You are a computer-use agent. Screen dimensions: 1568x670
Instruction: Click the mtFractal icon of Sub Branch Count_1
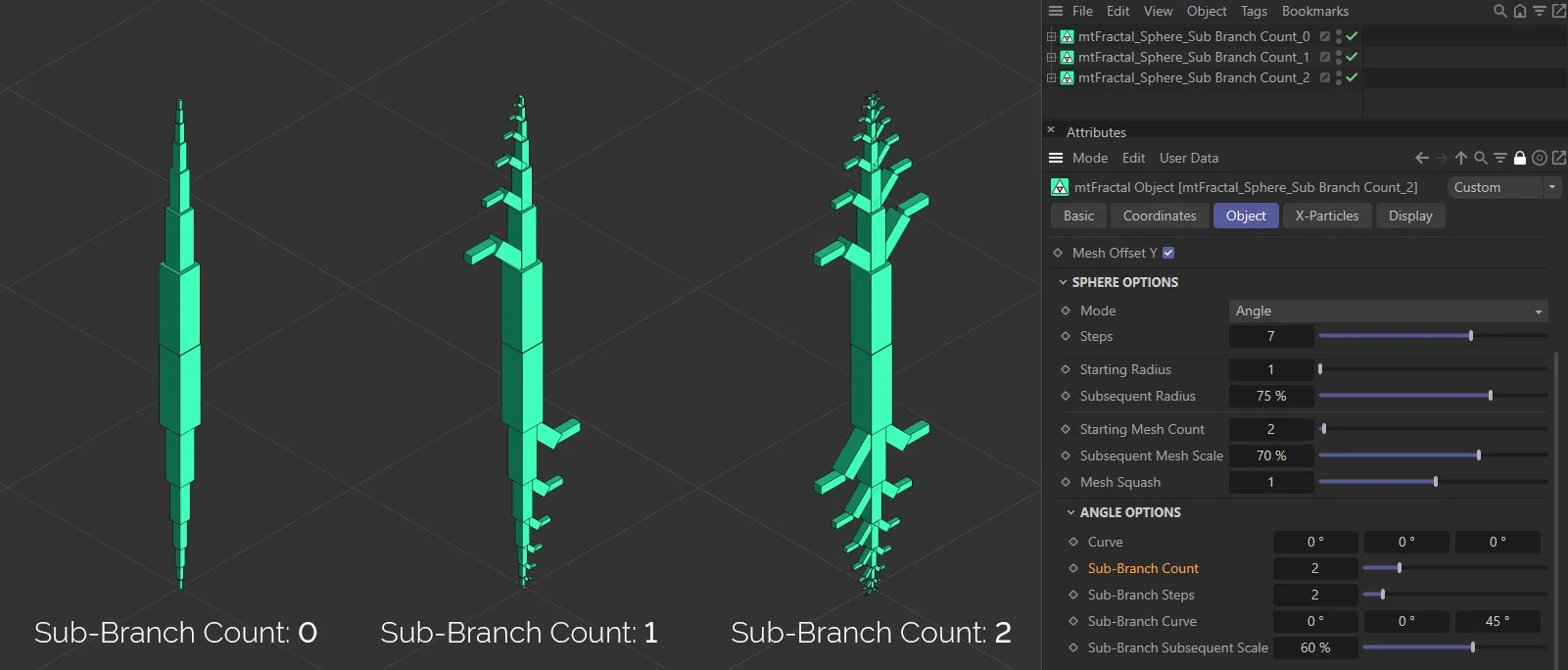pos(1067,57)
